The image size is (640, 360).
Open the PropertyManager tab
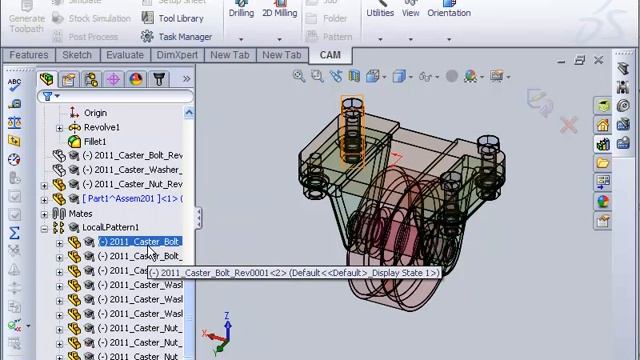tap(69, 79)
